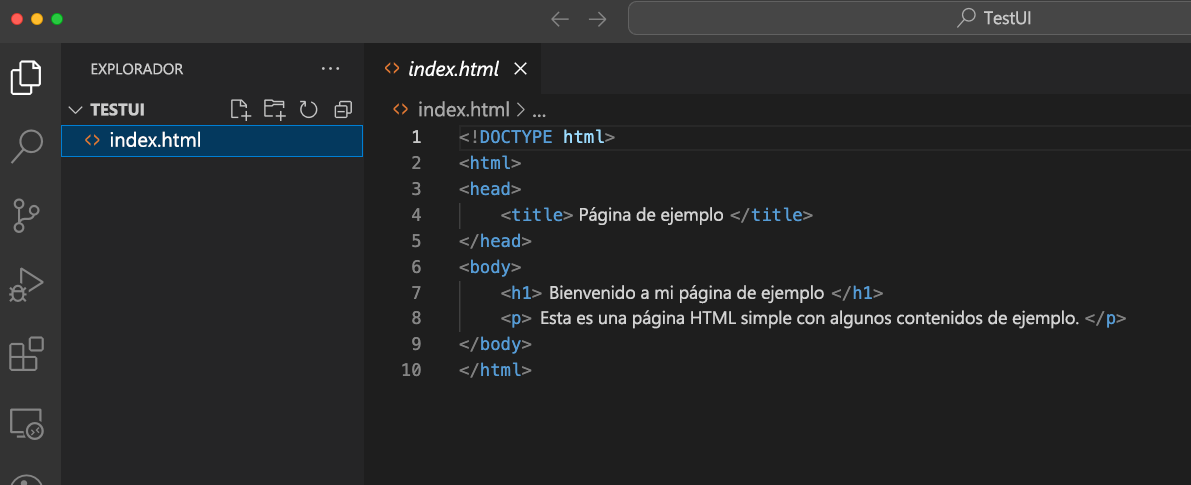Go forward with the navigation arrow
1191x485 pixels.
(x=598, y=19)
